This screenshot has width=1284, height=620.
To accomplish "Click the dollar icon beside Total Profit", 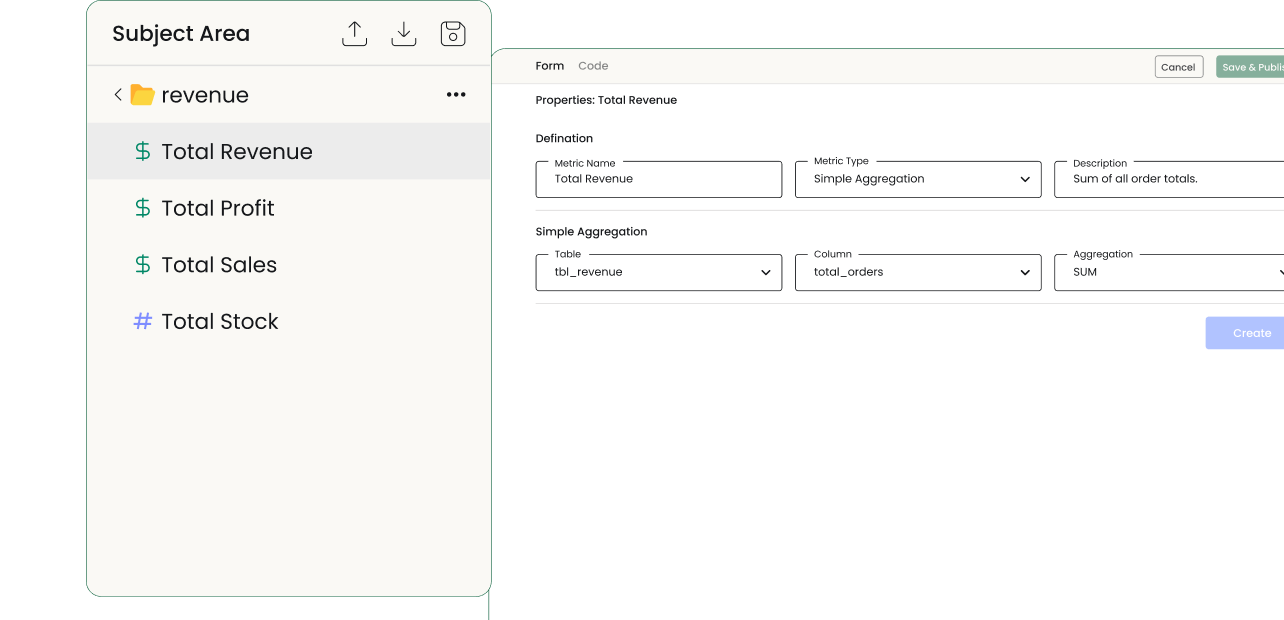I will pos(143,208).
